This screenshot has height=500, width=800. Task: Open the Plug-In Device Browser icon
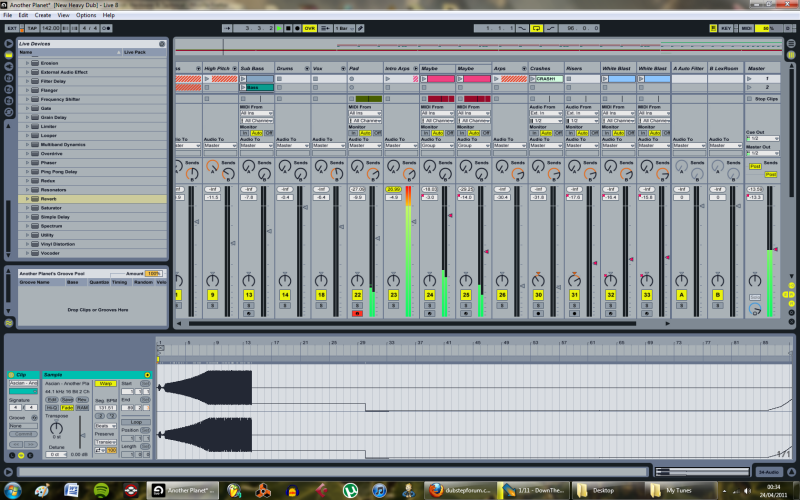9,66
